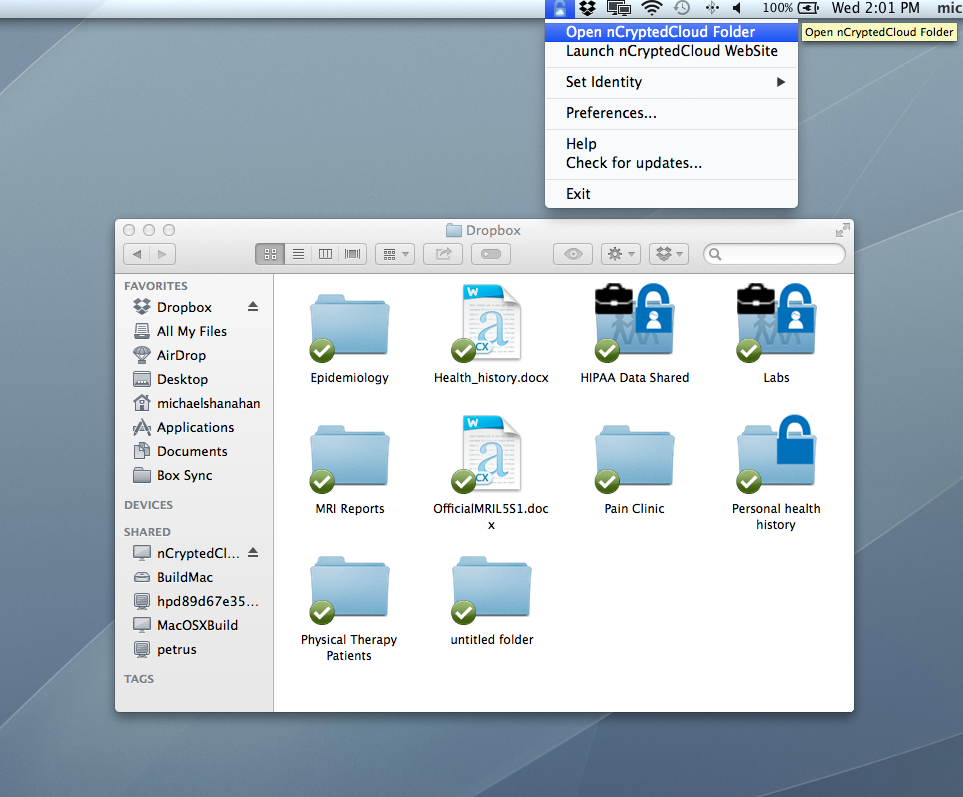Viewport: 963px width, 797px height.
Task: Select the Epidemiology folder
Action: point(349,327)
